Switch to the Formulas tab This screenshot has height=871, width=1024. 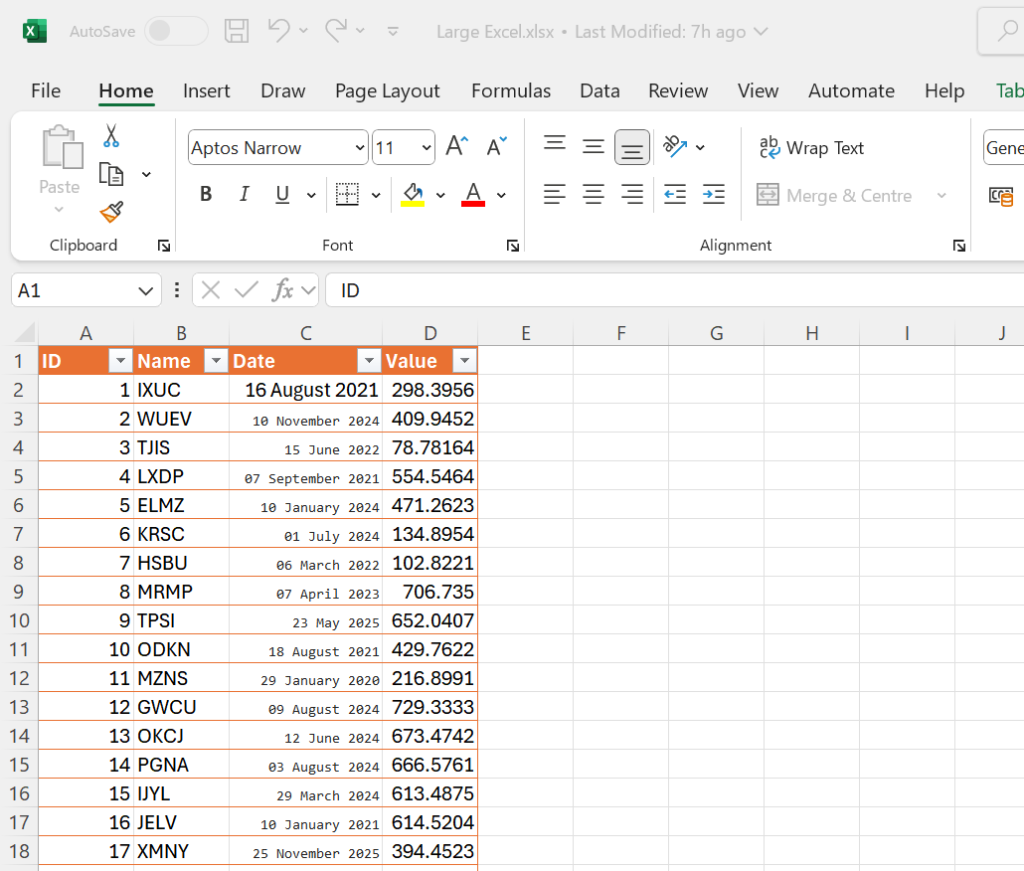511,91
